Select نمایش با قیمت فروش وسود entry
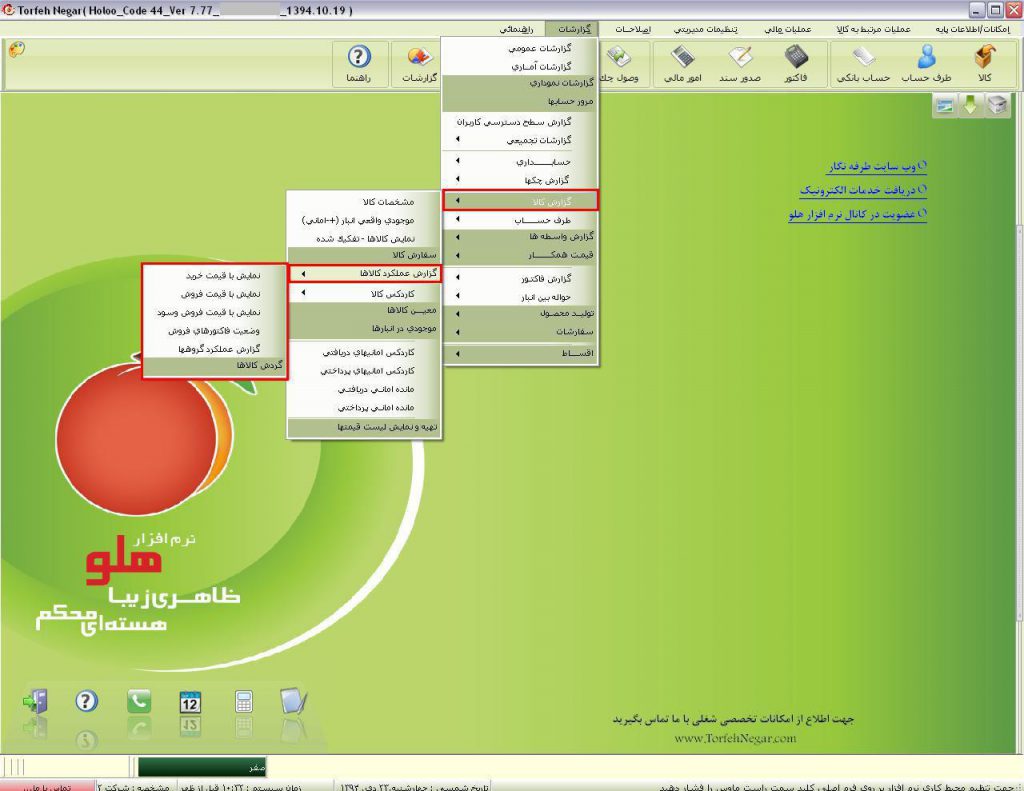Screen dimensions: 1024x791 [215, 312]
